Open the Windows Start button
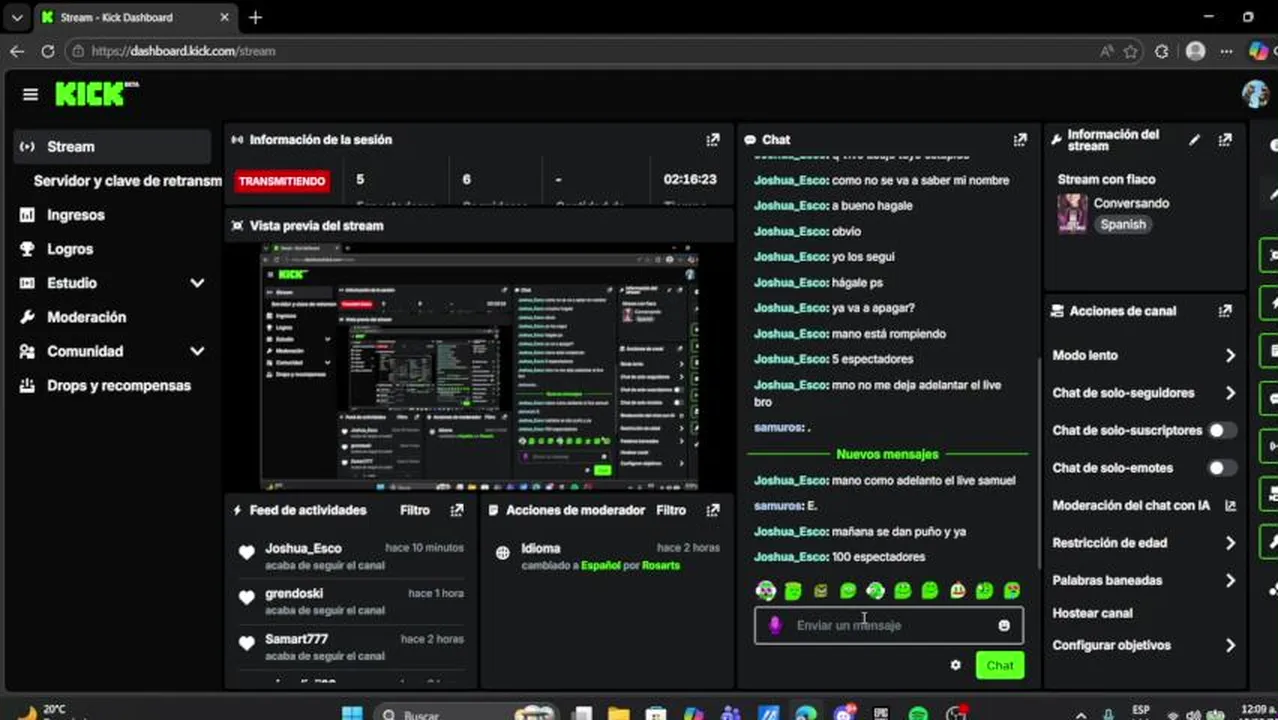 point(352,713)
